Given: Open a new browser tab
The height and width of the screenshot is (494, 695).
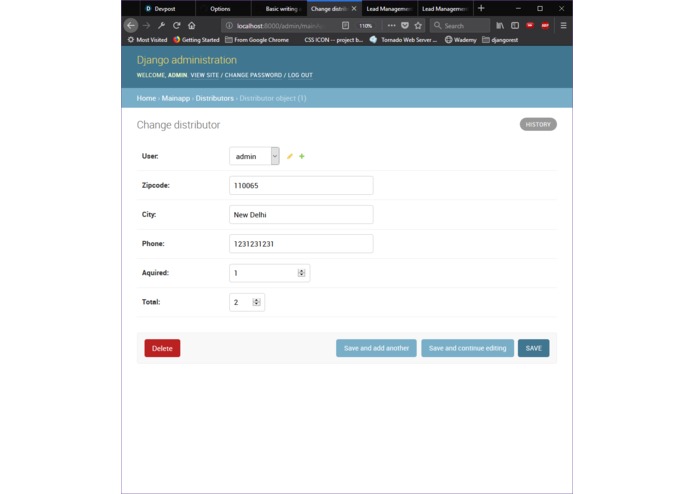Looking at the screenshot, I should 481,8.
